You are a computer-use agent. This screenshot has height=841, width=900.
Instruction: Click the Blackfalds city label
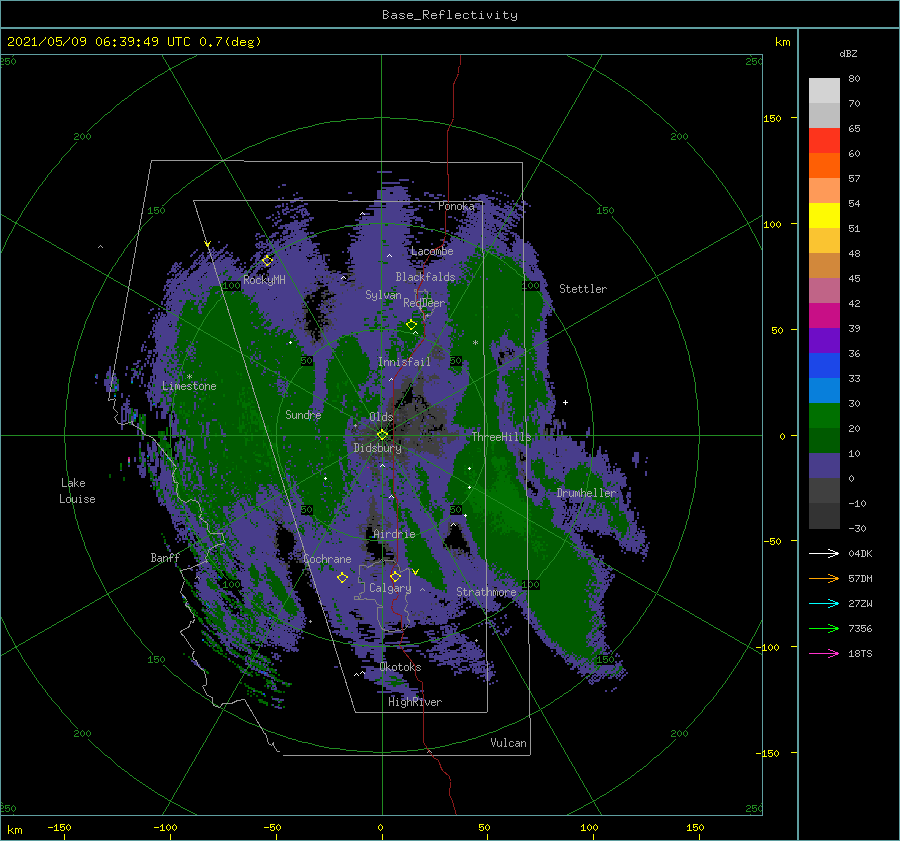coord(425,277)
